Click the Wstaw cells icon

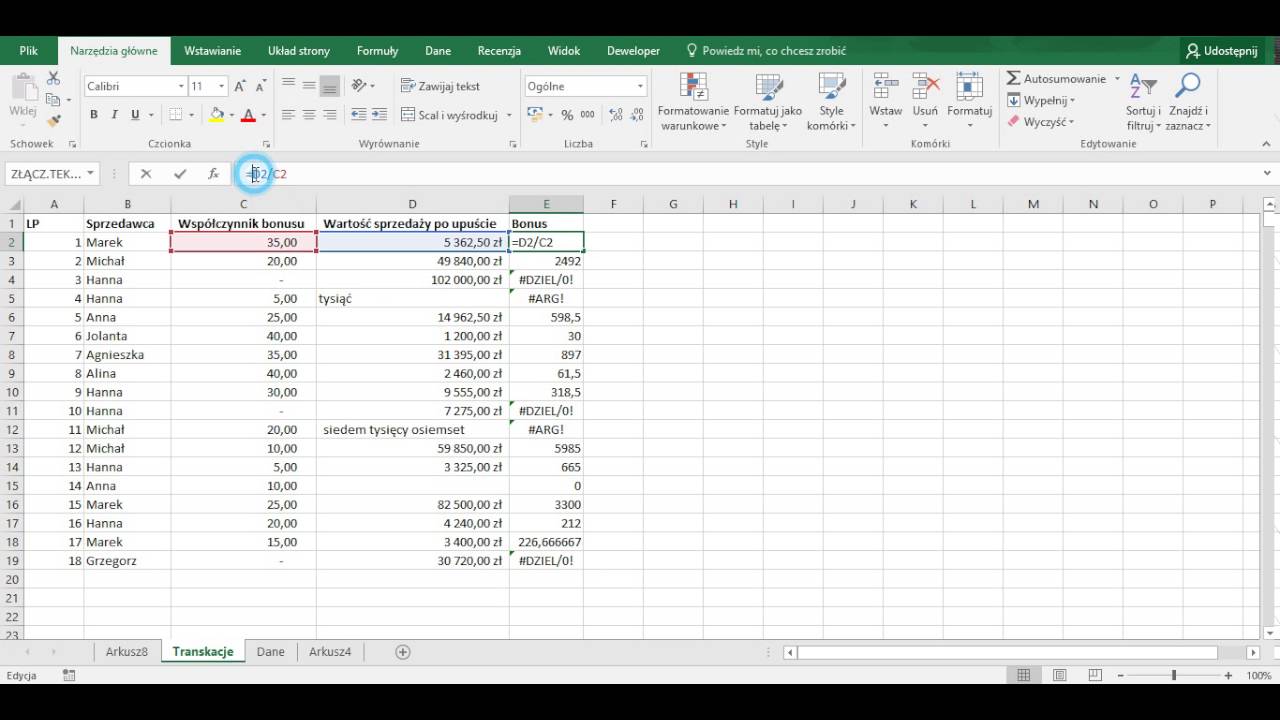[885, 87]
